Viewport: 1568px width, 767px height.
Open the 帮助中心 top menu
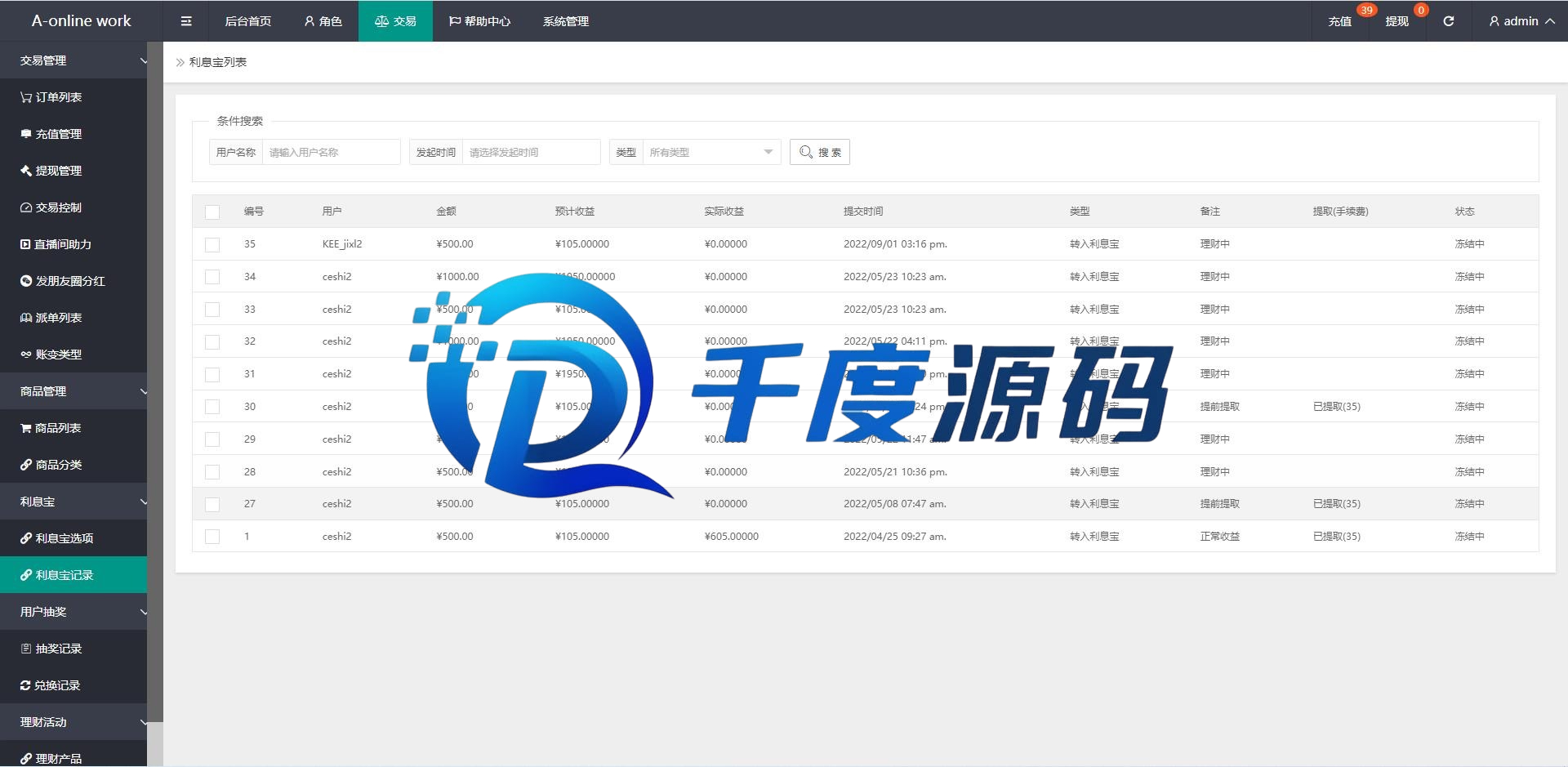click(479, 21)
